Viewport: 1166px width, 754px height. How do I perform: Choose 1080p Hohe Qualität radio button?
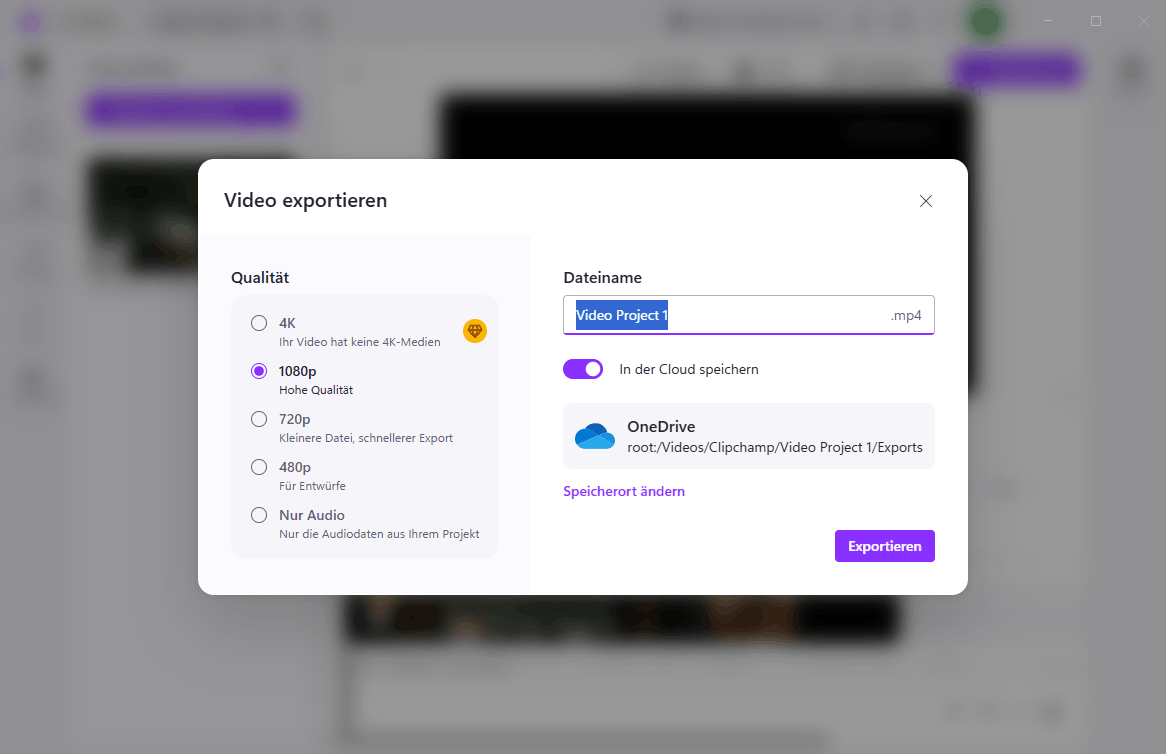point(259,371)
